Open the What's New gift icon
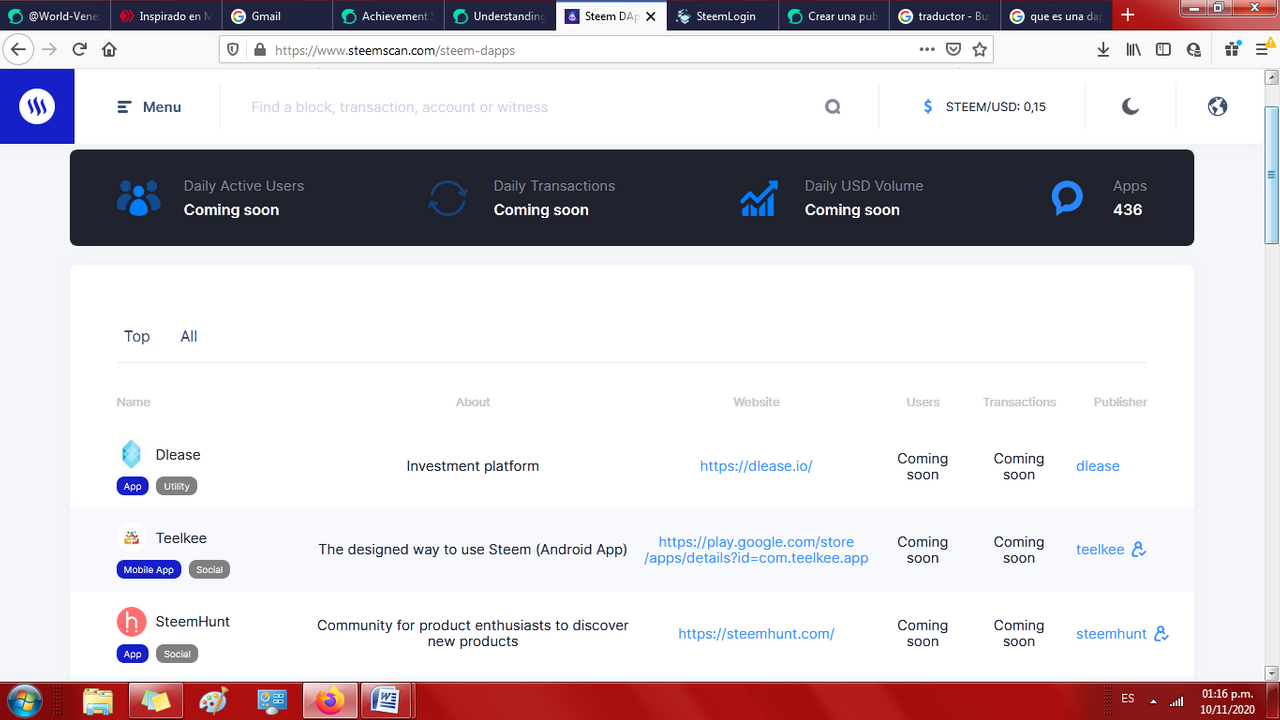The height and width of the screenshot is (720, 1280). point(1230,49)
